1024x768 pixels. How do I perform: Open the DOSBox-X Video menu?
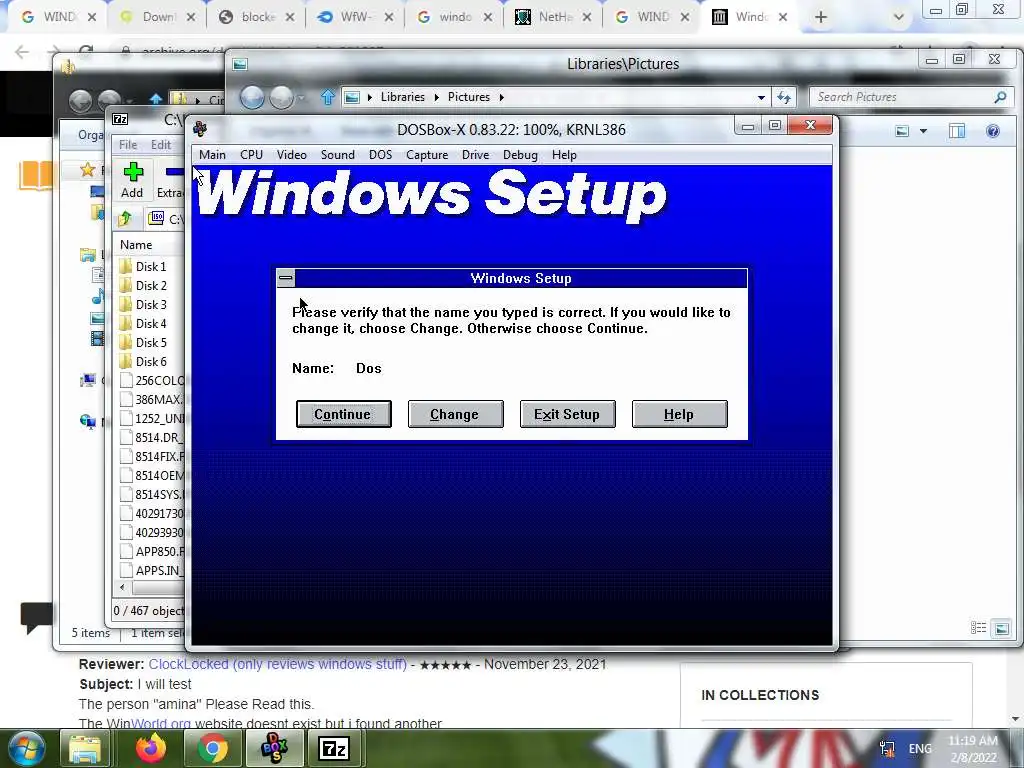pos(291,155)
